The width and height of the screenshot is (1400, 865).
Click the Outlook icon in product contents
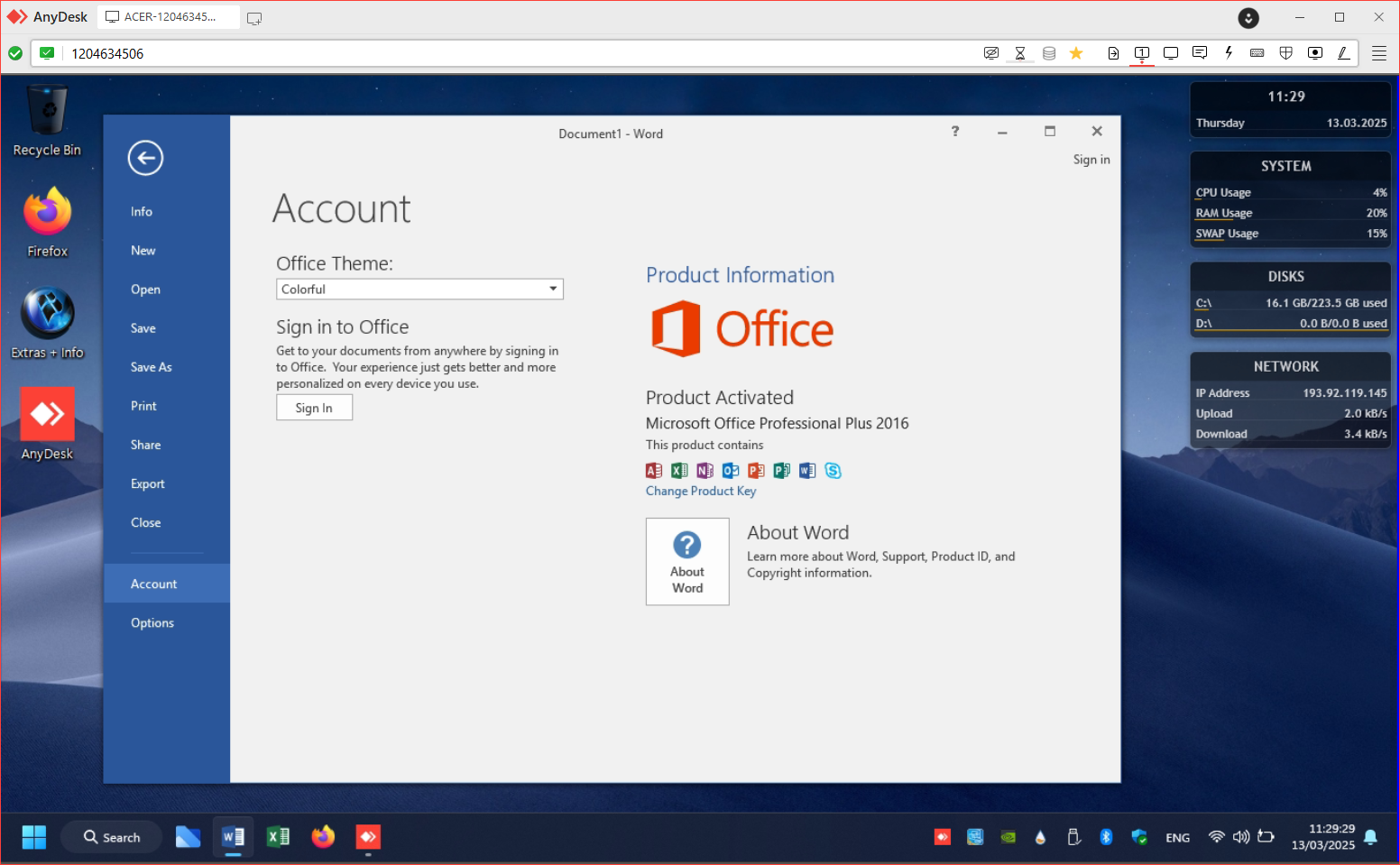point(731,470)
